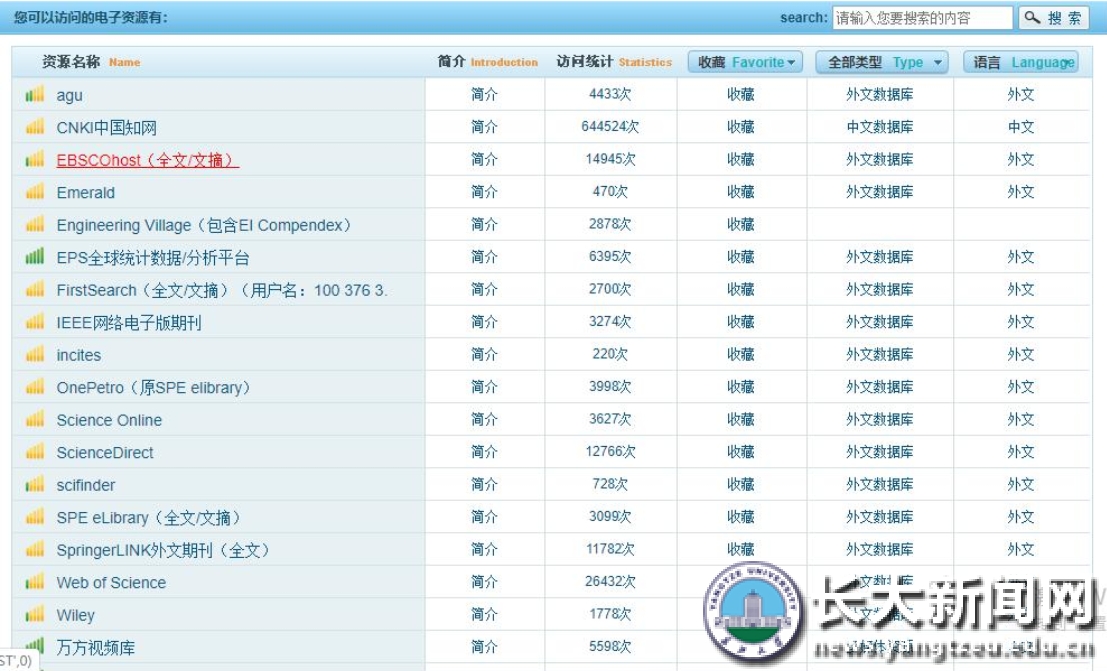
Task: Click 收藏 to favorite Emerald
Action: coord(741,191)
